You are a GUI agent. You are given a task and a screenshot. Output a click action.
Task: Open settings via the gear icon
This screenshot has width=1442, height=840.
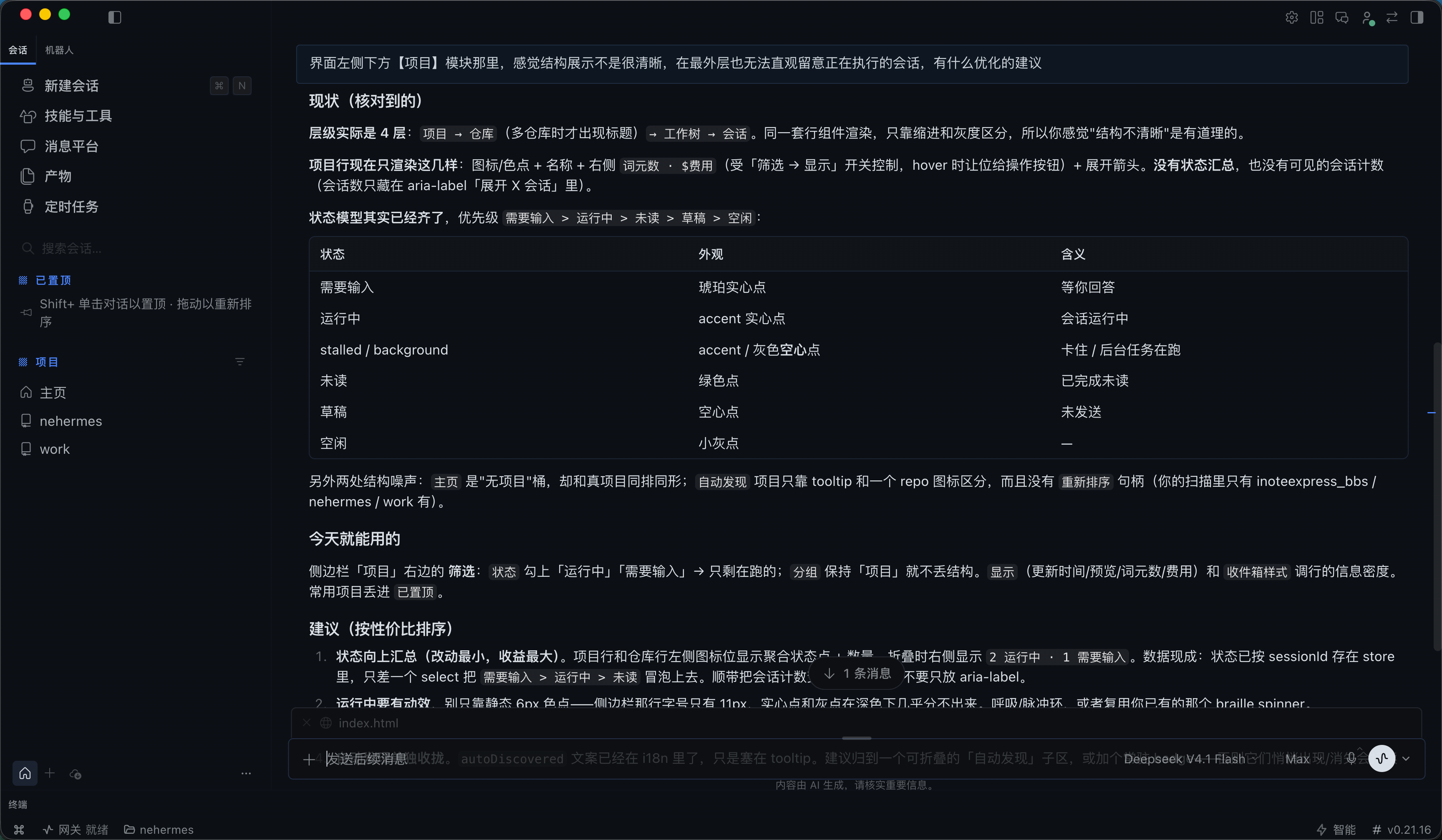[x=1291, y=17]
